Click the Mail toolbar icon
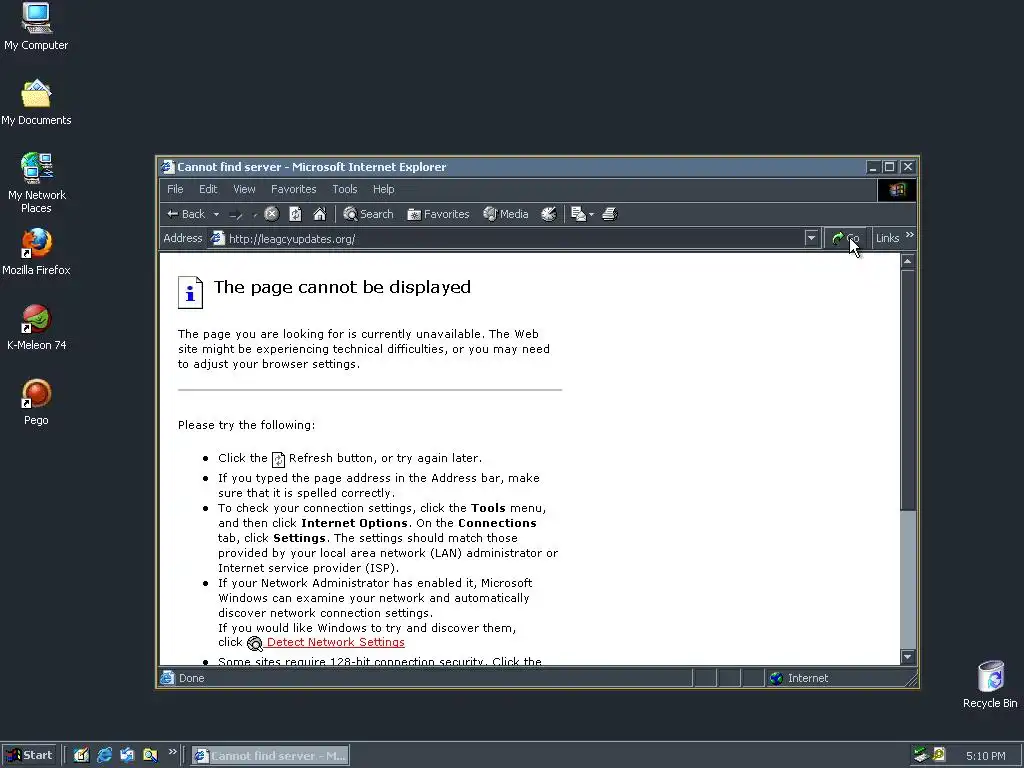 tap(578, 214)
